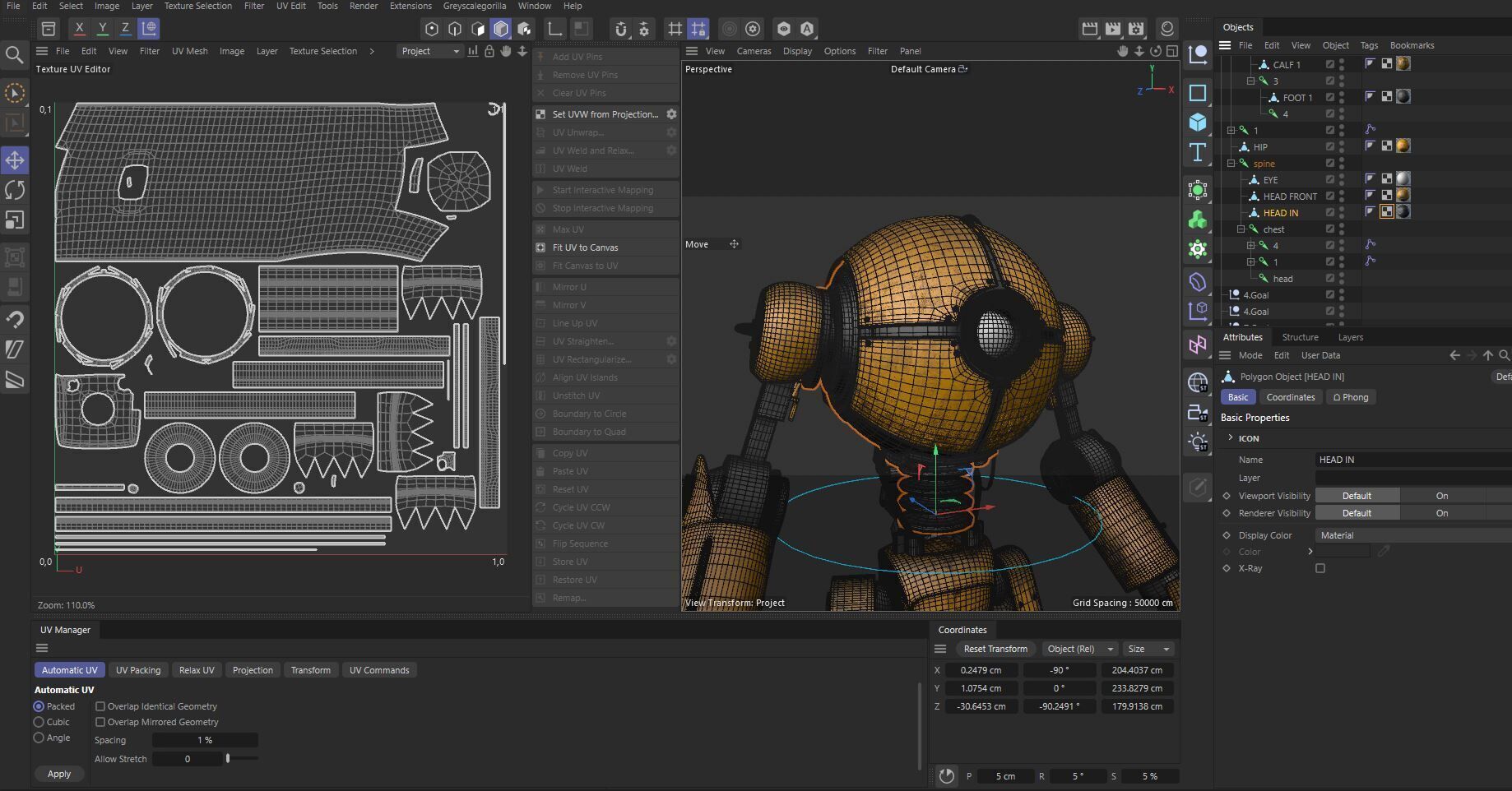Adjust the Allow Stretch slider
Screen dimensions: 1512x791
(x=241, y=758)
